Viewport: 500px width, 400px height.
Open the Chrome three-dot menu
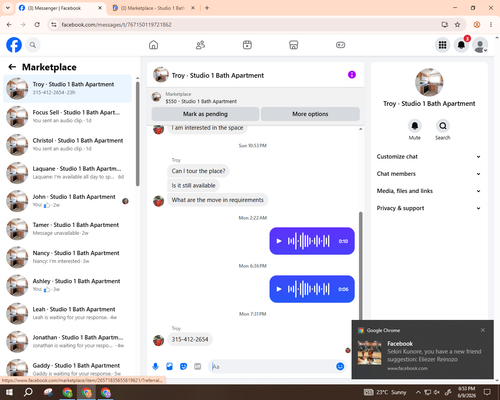click(491, 25)
